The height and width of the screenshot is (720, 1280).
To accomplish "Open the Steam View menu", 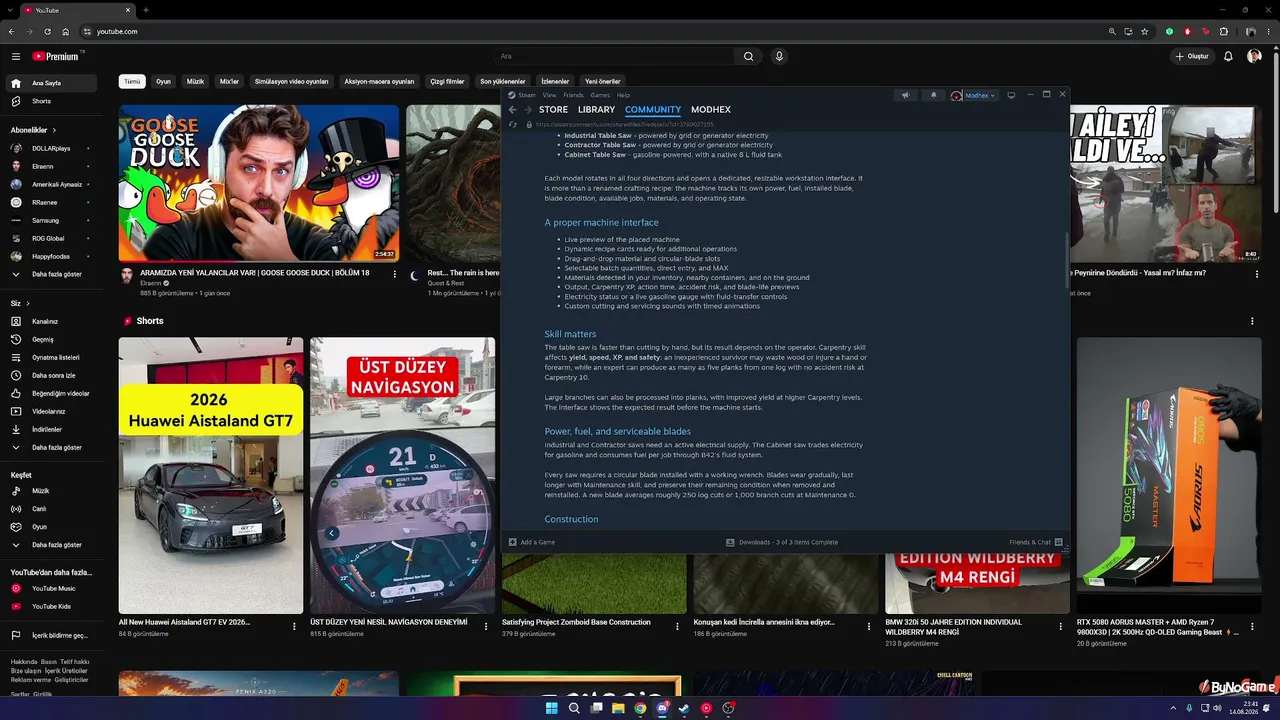I will [x=549, y=95].
